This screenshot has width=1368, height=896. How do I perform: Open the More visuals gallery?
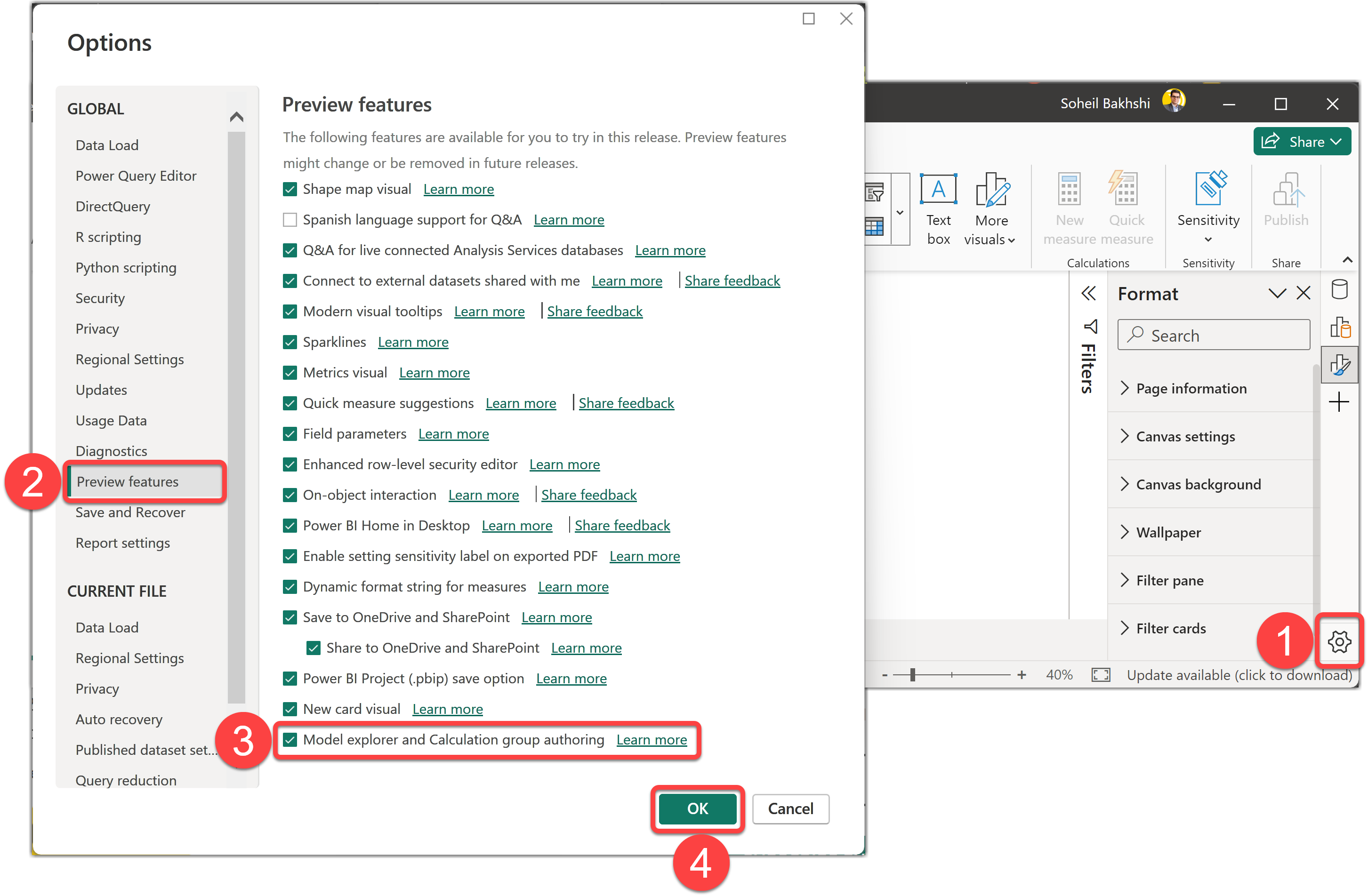click(990, 208)
